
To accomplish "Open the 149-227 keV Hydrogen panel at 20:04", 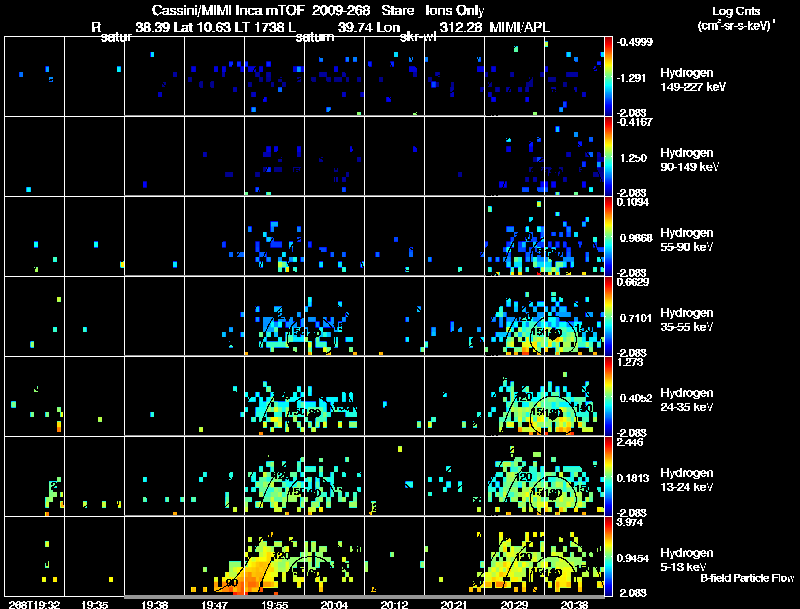I will pyautogui.click(x=334, y=77).
